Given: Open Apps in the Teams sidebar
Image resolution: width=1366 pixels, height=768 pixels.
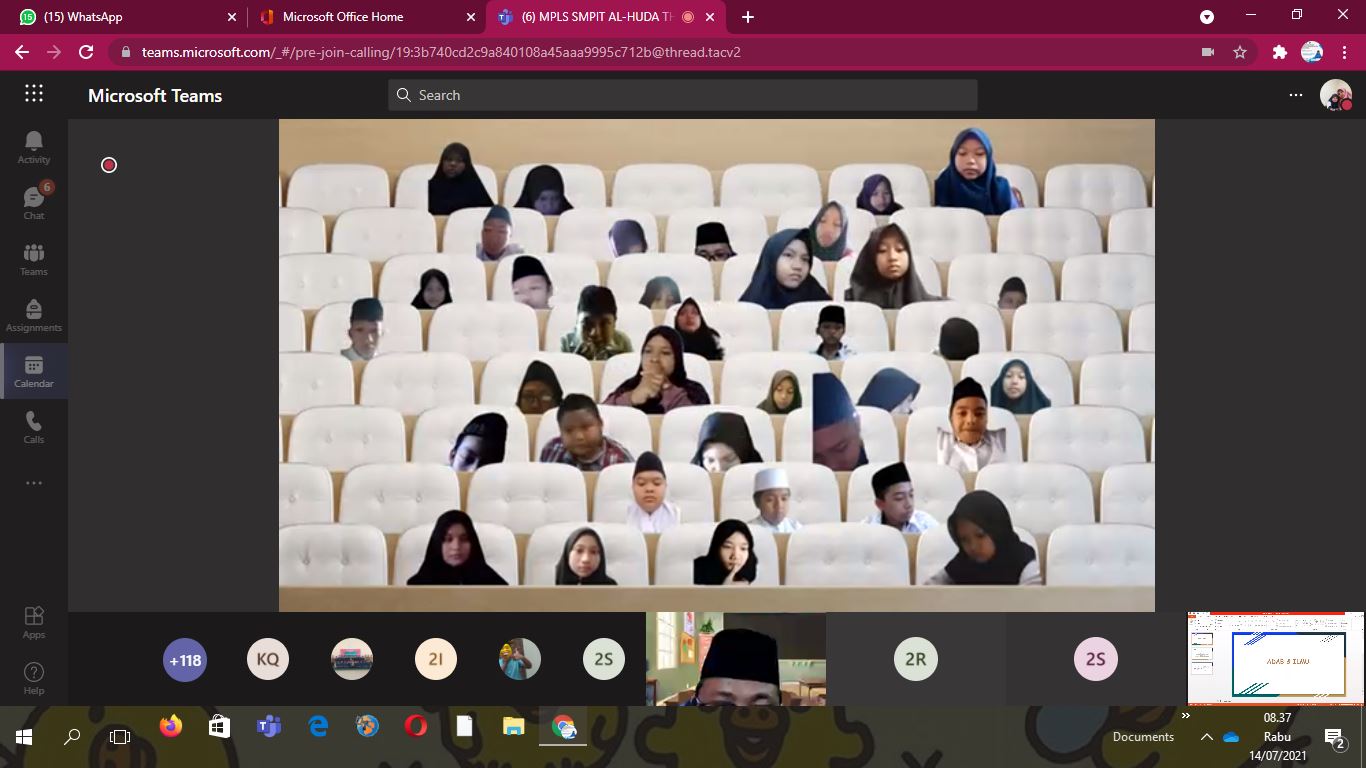Looking at the screenshot, I should pyautogui.click(x=34, y=621).
